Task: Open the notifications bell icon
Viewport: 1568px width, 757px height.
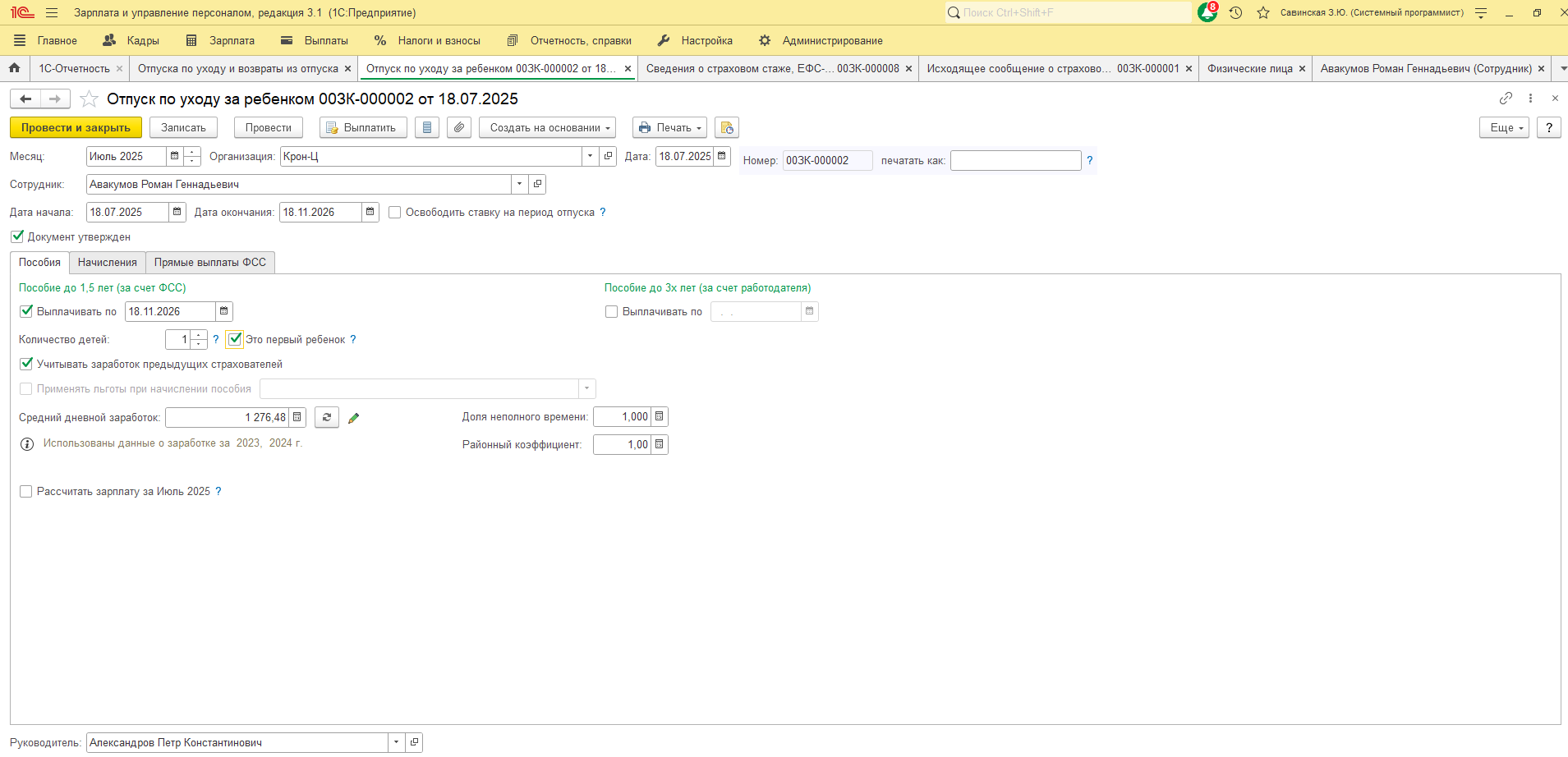Action: [x=1207, y=12]
